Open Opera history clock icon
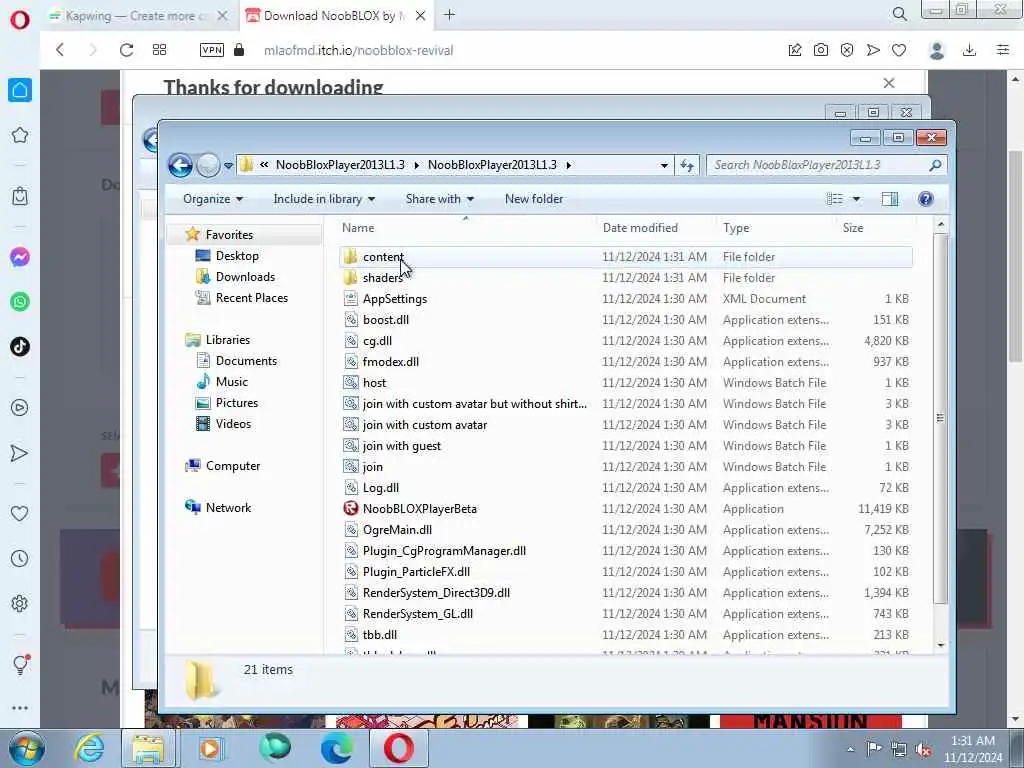The image size is (1024, 768). (x=20, y=558)
